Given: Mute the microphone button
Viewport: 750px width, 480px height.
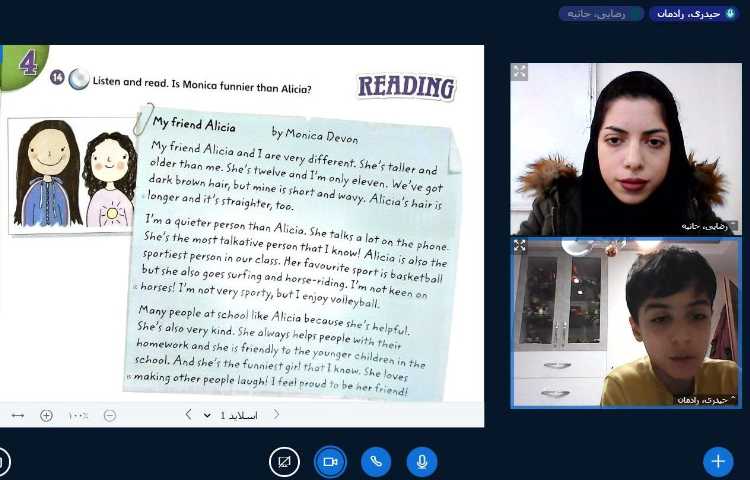Looking at the screenshot, I should 422,461.
